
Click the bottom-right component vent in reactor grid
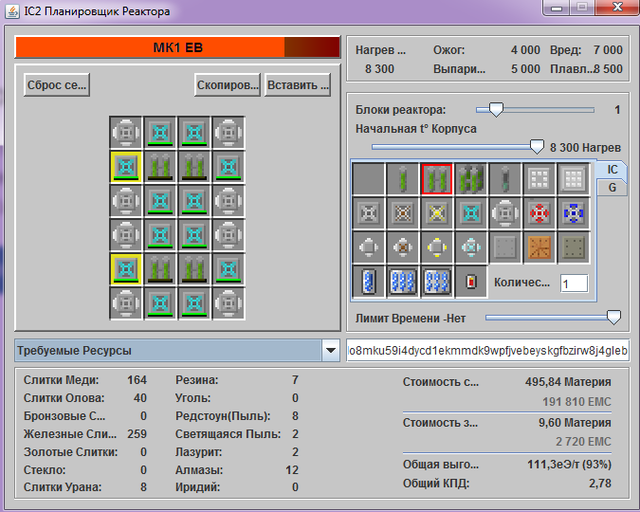click(229, 303)
